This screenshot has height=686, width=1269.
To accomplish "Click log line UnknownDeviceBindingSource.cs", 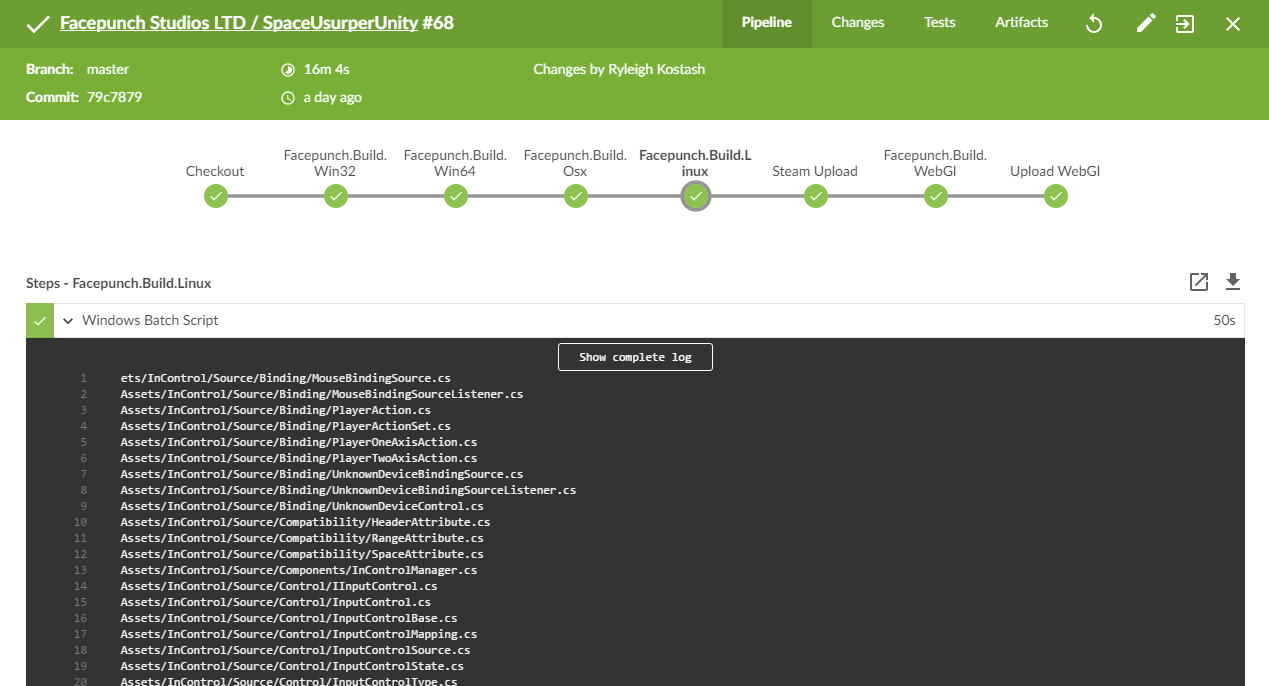I will coord(322,474).
